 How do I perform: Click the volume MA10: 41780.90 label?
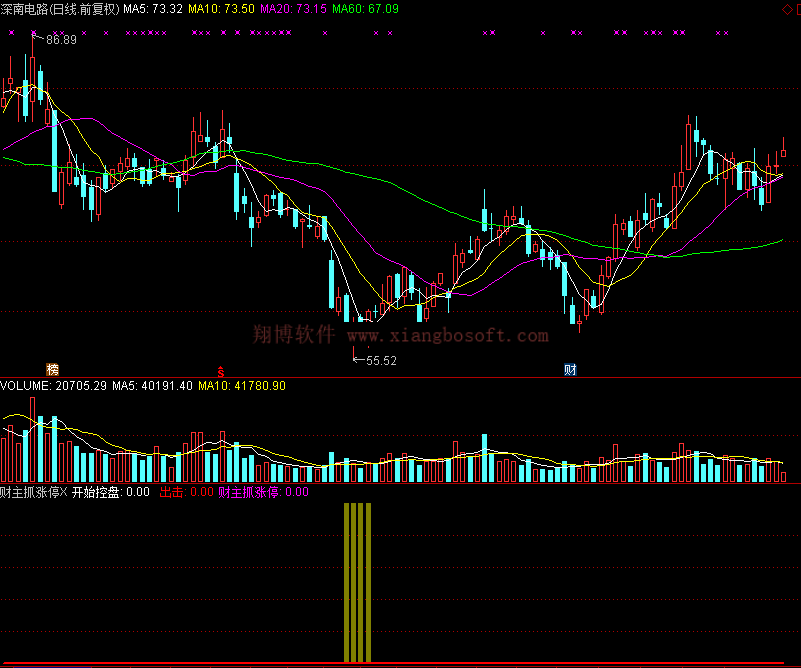242,386
